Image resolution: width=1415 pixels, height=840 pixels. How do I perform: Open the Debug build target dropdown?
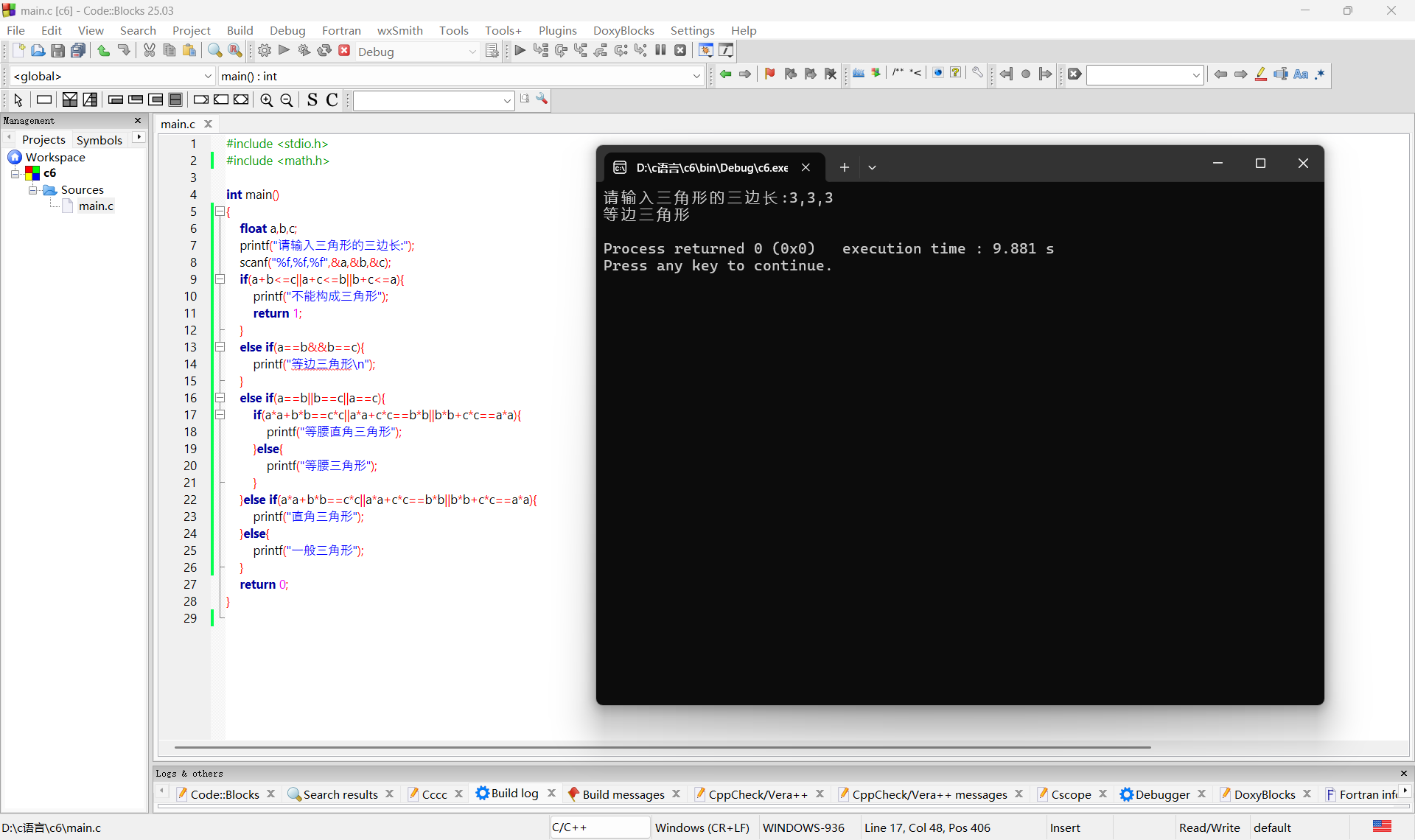pos(472,52)
